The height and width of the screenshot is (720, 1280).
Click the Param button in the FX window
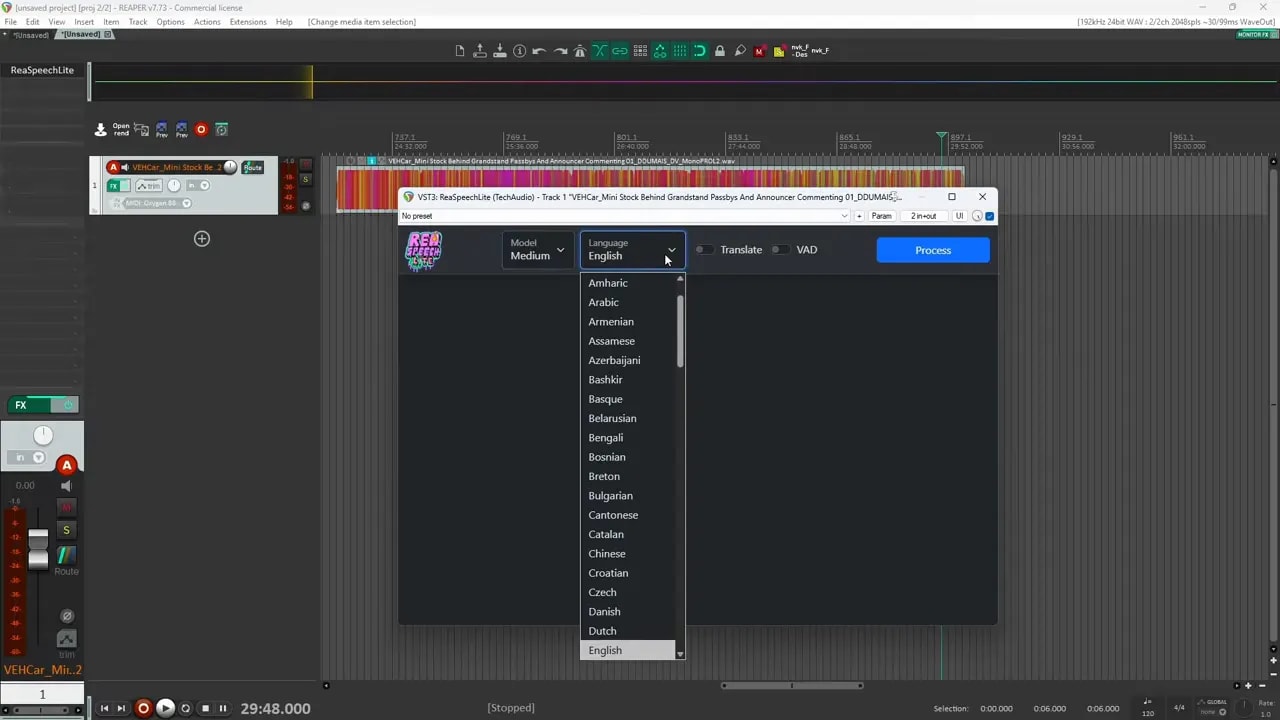pyautogui.click(x=881, y=216)
